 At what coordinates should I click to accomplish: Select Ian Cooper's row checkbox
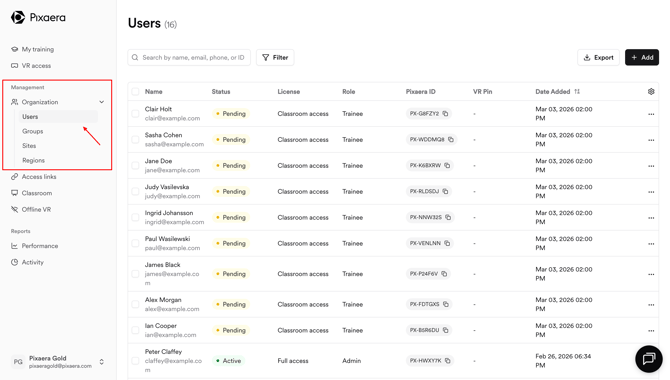(135, 330)
